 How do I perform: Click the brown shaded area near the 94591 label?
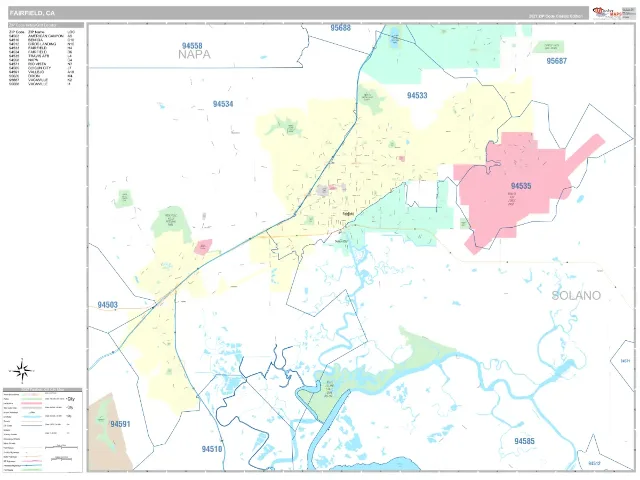click(x=107, y=433)
